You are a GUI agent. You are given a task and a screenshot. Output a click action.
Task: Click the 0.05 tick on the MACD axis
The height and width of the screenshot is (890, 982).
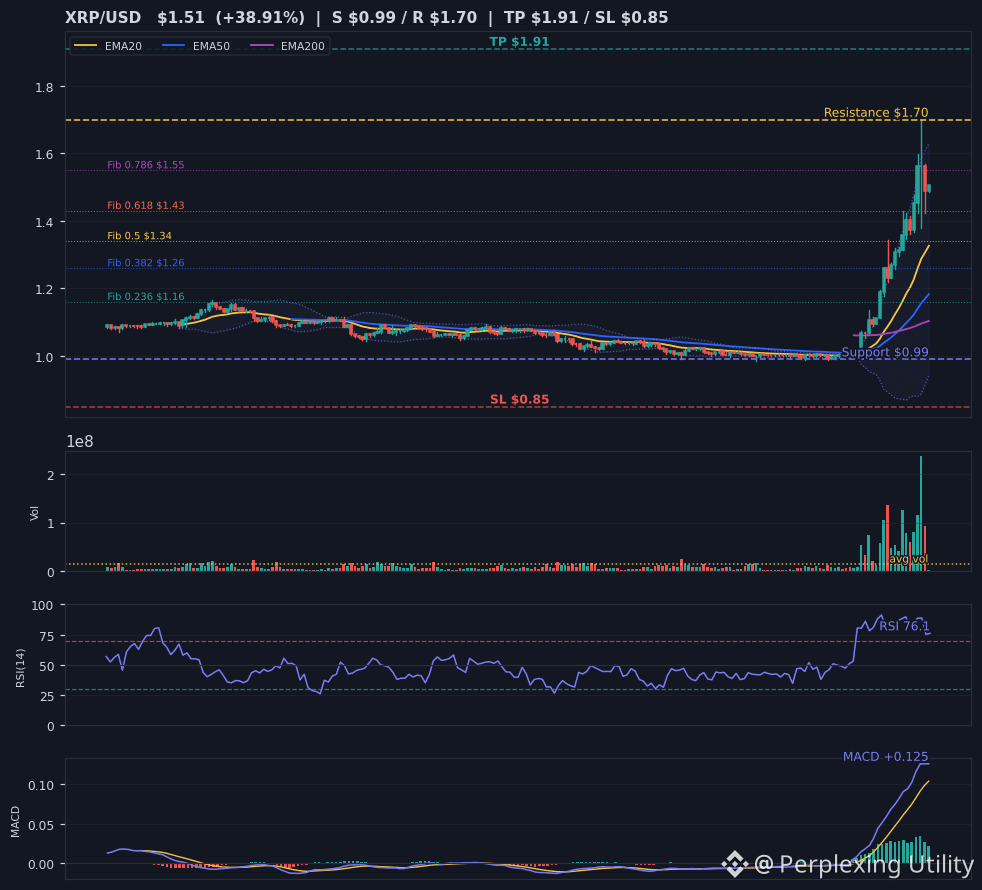(42, 825)
